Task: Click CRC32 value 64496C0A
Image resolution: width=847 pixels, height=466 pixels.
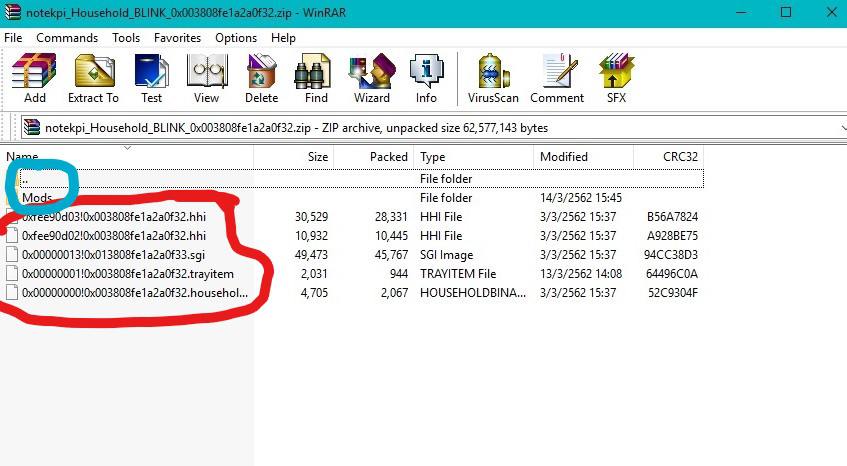Action: [x=672, y=273]
